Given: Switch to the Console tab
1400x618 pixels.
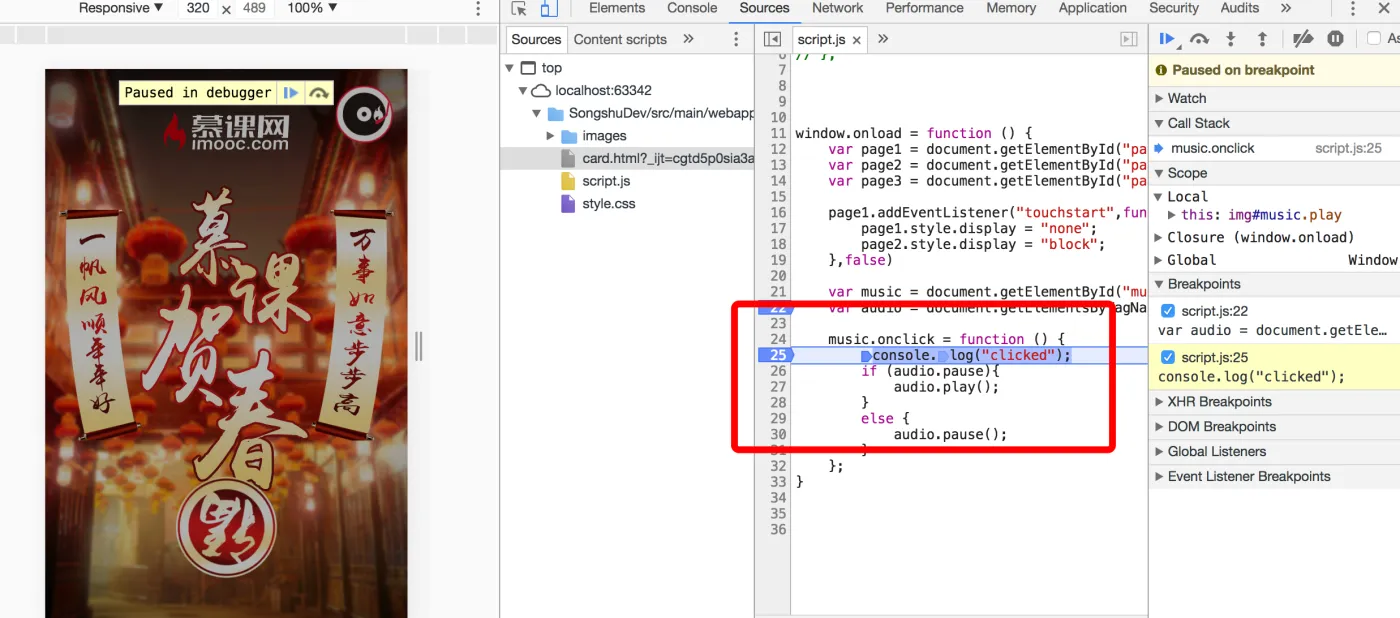Looking at the screenshot, I should coord(692,8).
